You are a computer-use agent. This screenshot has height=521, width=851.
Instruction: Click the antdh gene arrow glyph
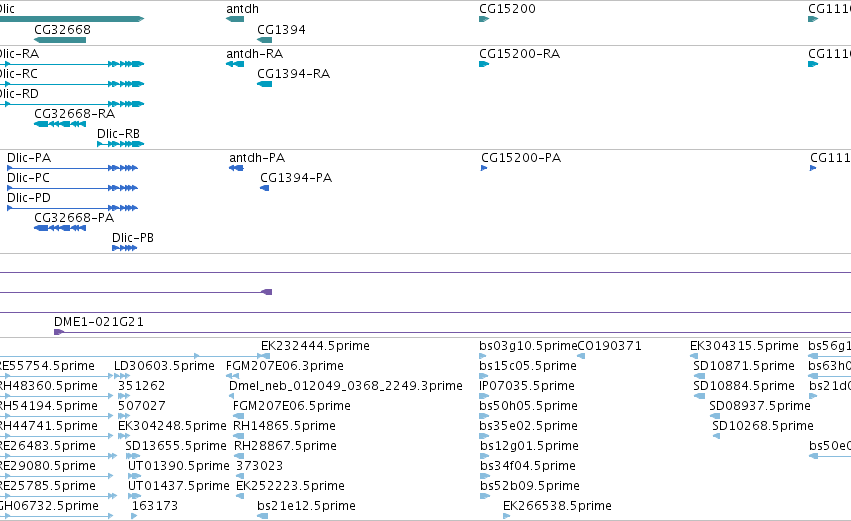pyautogui.click(x=235, y=19)
